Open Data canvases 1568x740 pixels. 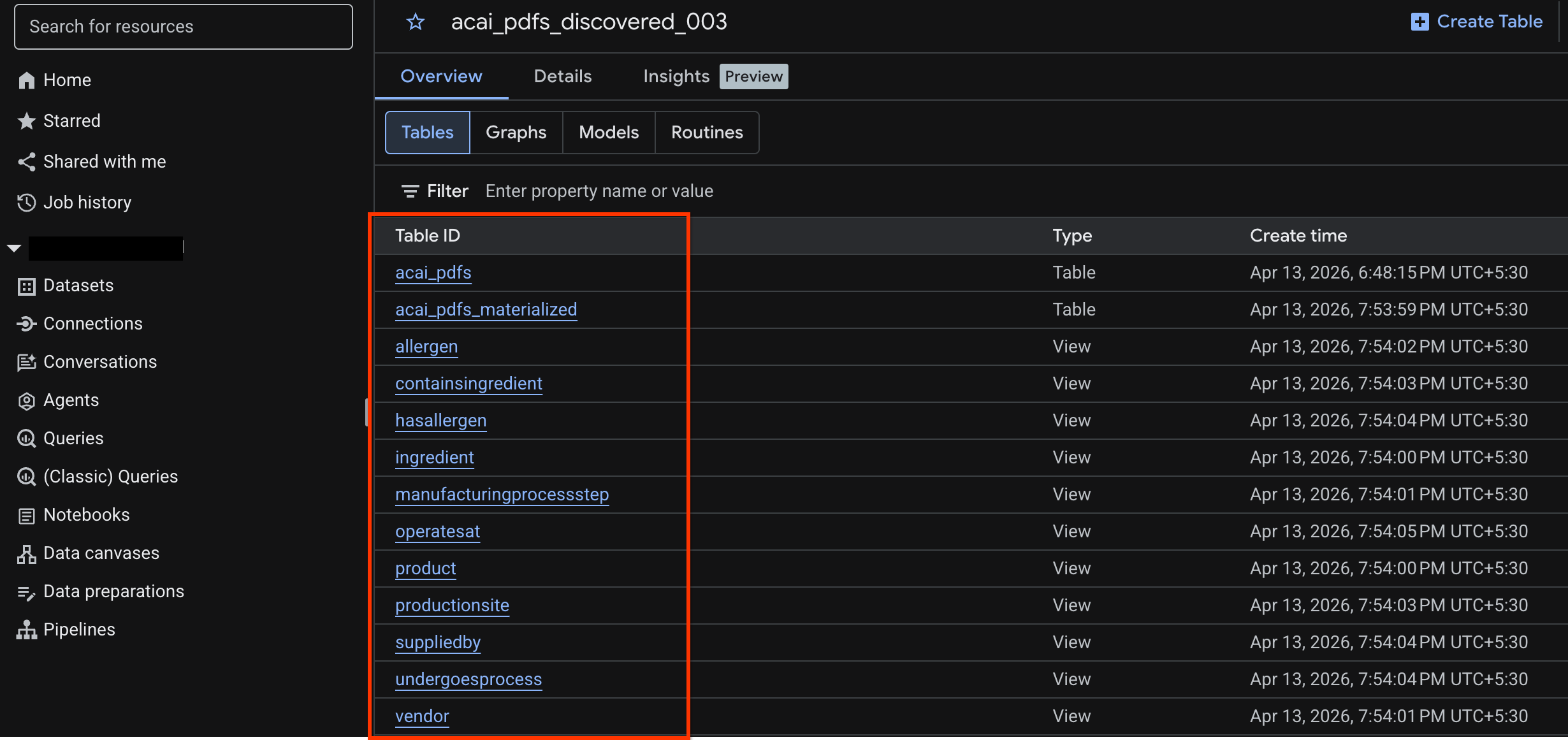click(x=101, y=553)
